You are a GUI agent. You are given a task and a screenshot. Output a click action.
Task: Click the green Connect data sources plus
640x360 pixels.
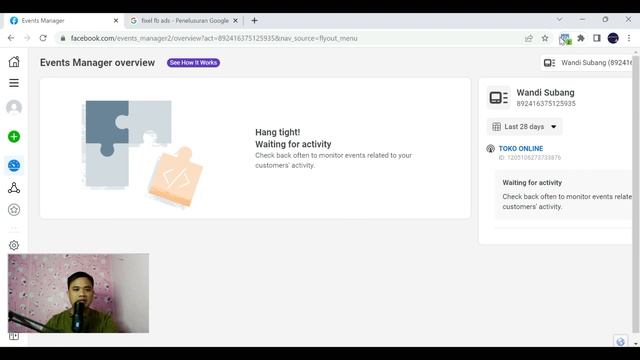pyautogui.click(x=14, y=136)
